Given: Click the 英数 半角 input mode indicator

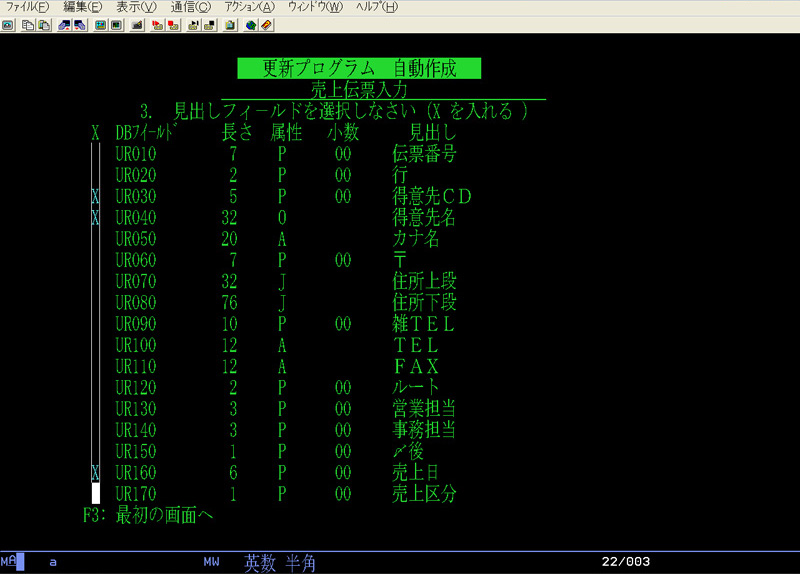Looking at the screenshot, I should (x=280, y=563).
